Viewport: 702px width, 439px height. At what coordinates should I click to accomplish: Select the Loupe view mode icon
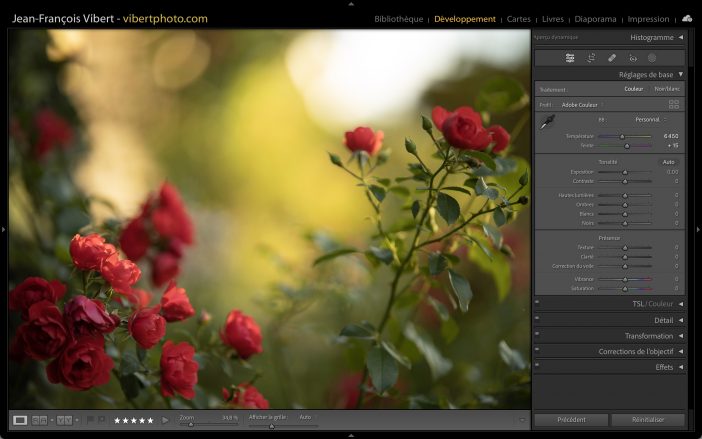[20, 420]
